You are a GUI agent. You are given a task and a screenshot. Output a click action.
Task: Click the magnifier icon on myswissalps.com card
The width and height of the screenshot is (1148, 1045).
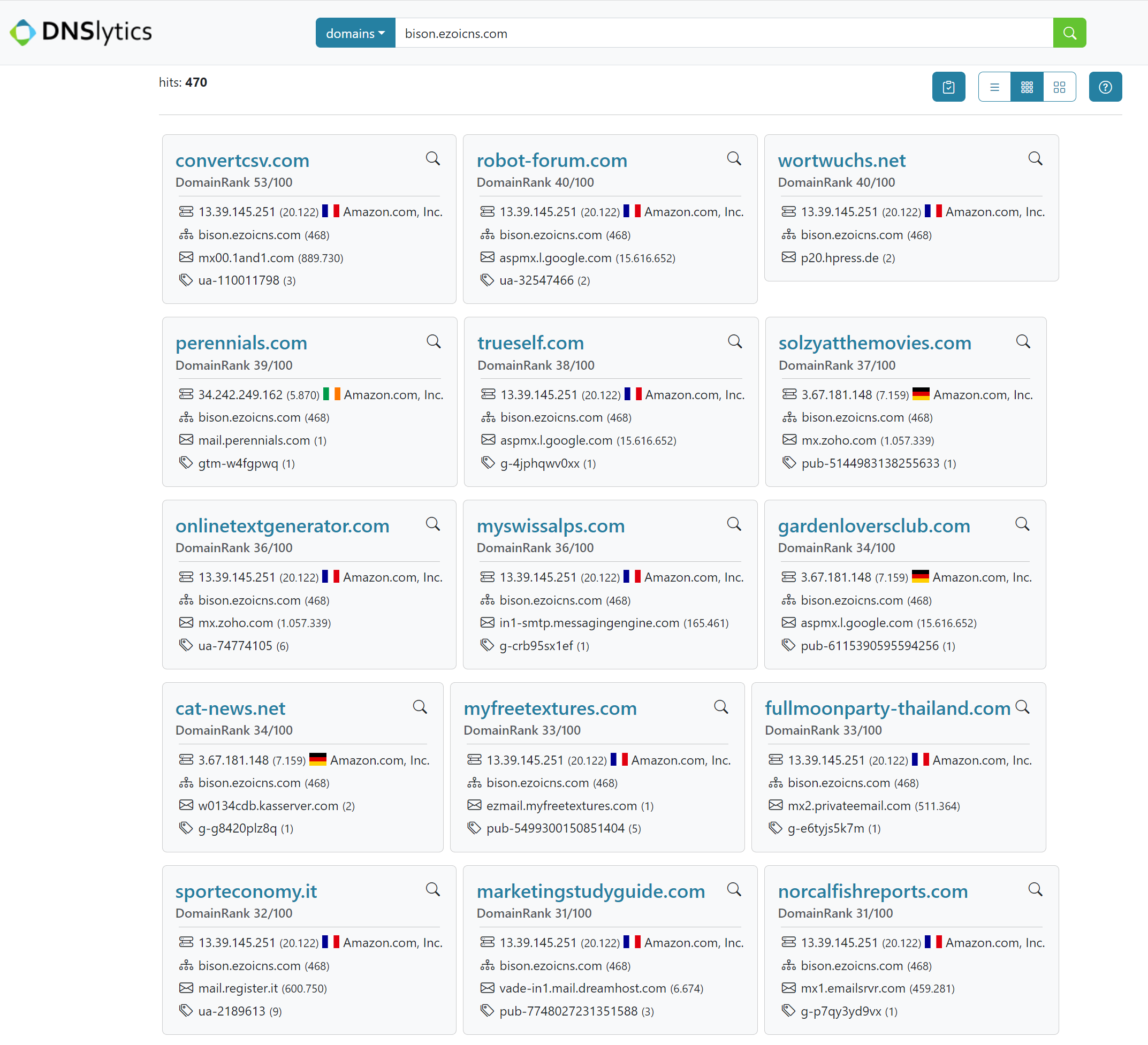(734, 524)
